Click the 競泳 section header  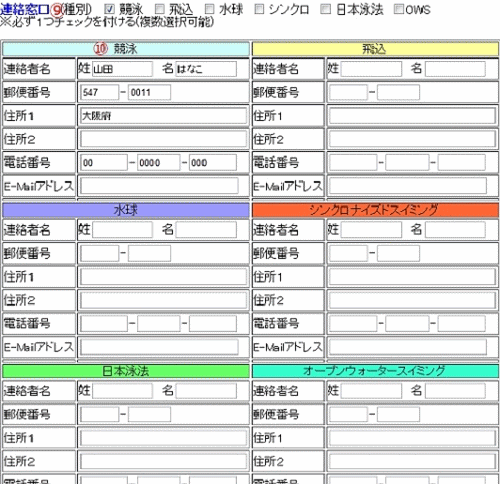pos(126,49)
